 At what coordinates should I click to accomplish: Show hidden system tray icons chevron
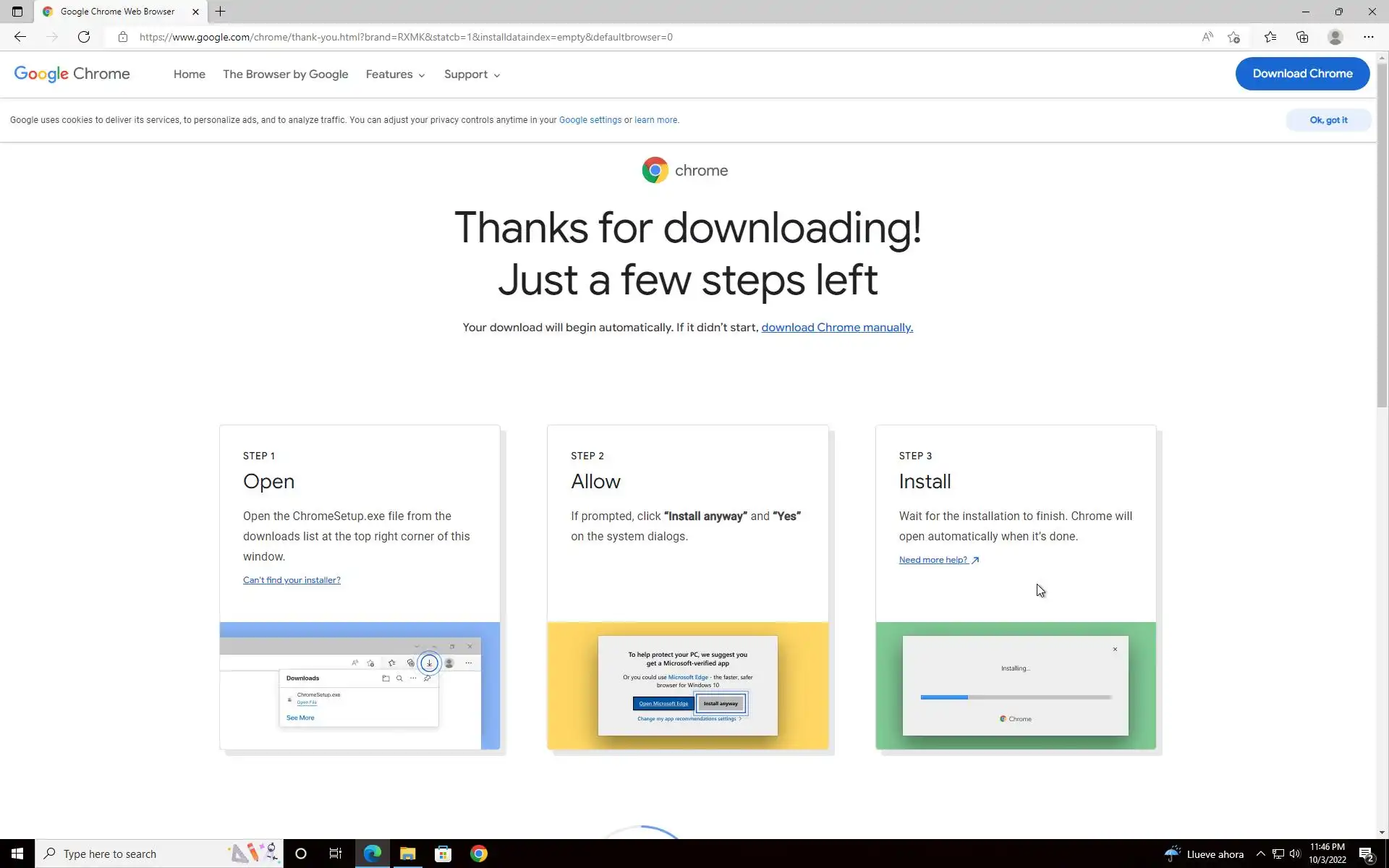coord(1260,854)
